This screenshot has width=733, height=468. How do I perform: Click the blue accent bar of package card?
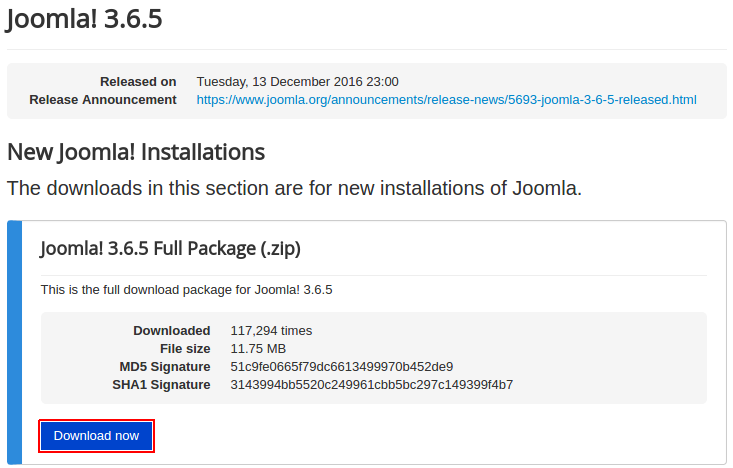coord(14,340)
